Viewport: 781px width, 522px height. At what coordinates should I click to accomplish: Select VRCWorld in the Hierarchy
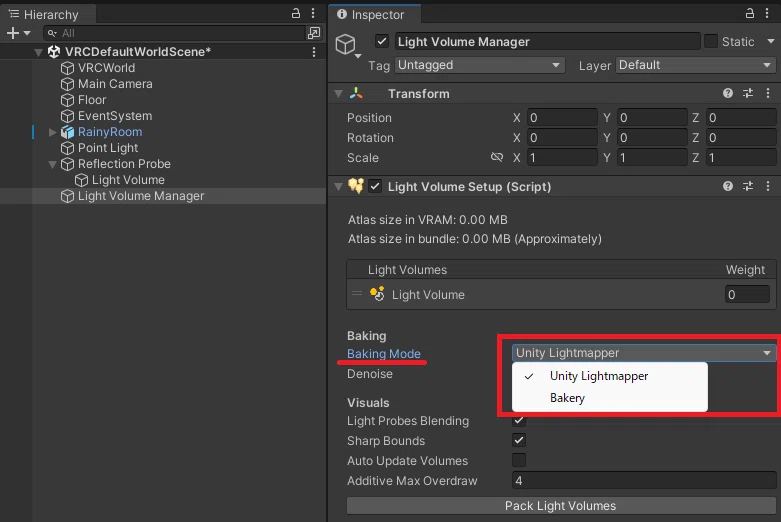tap(106, 68)
